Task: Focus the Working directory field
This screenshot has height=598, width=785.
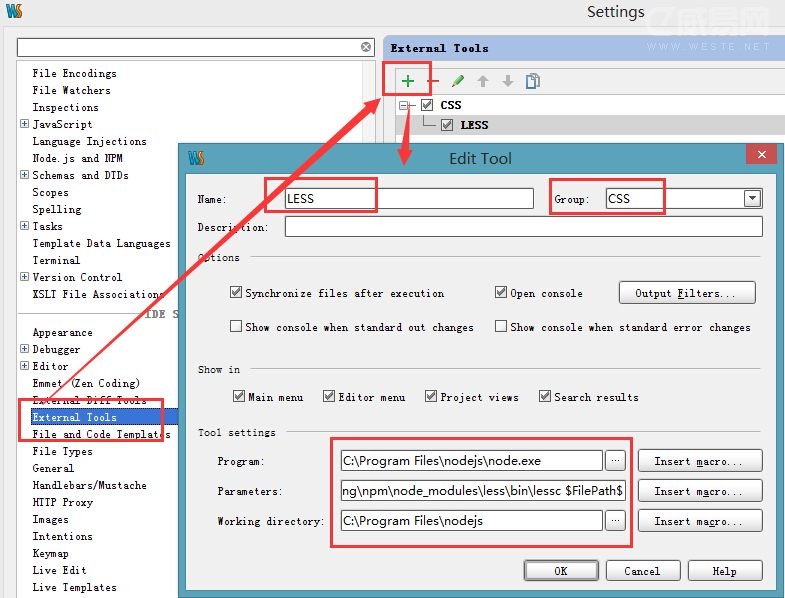Action: coord(472,520)
